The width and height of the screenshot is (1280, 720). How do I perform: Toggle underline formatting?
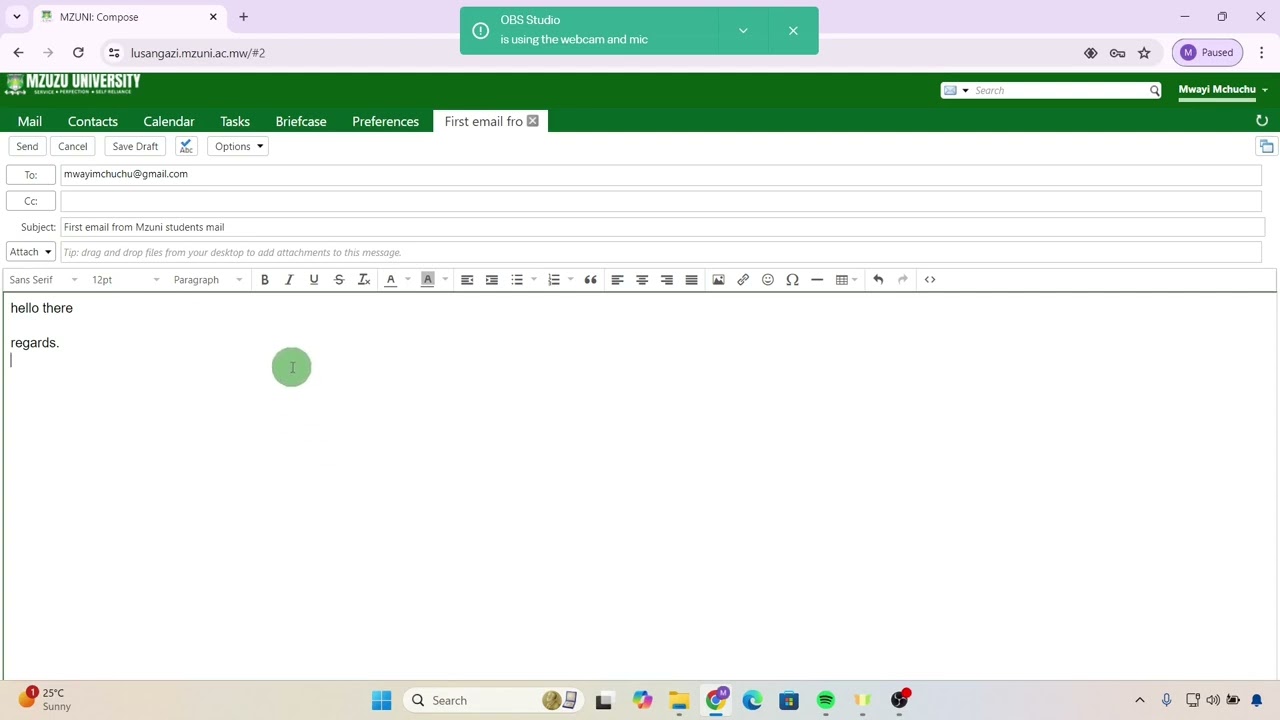314,280
